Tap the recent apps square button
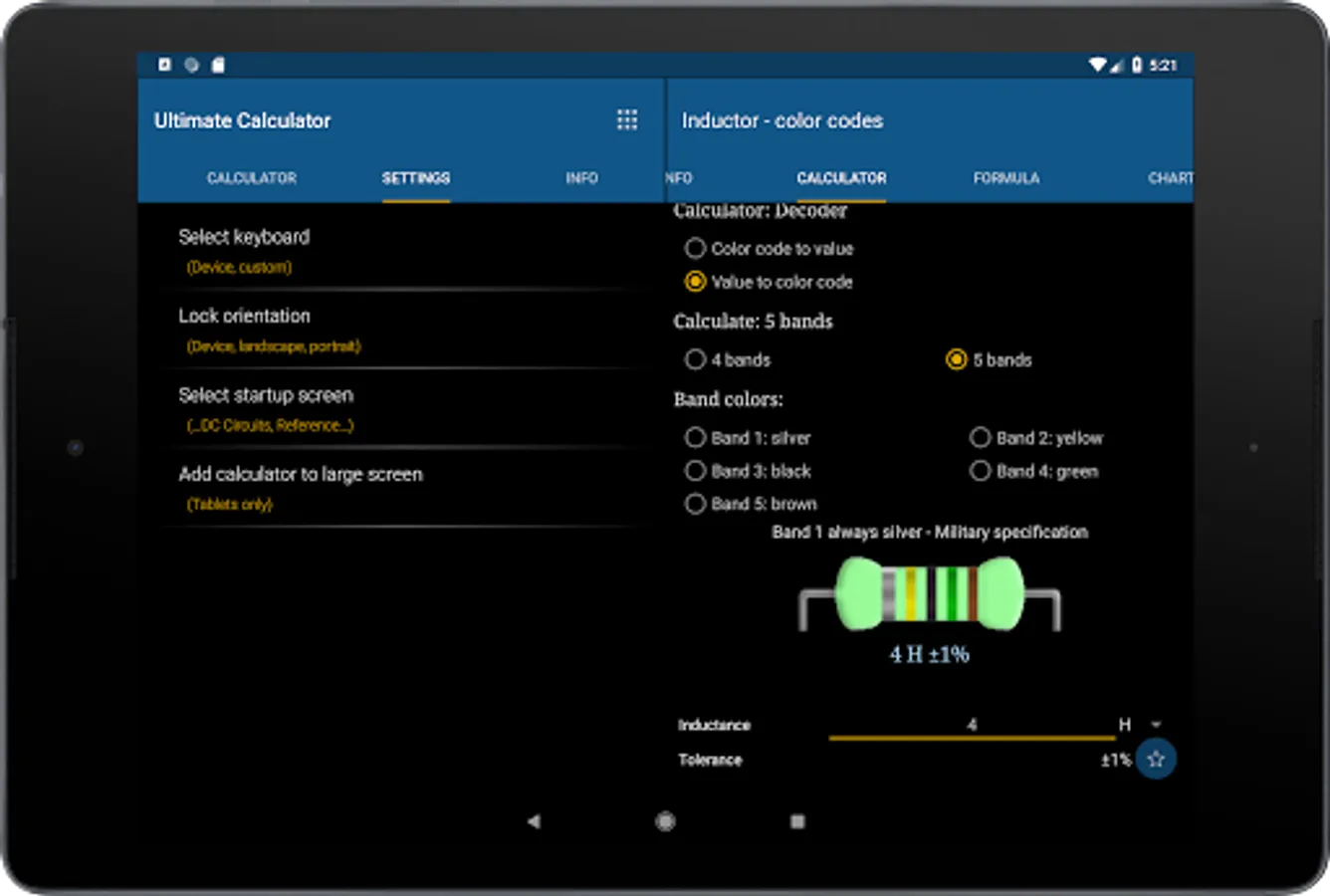This screenshot has width=1330, height=896. coord(797,821)
